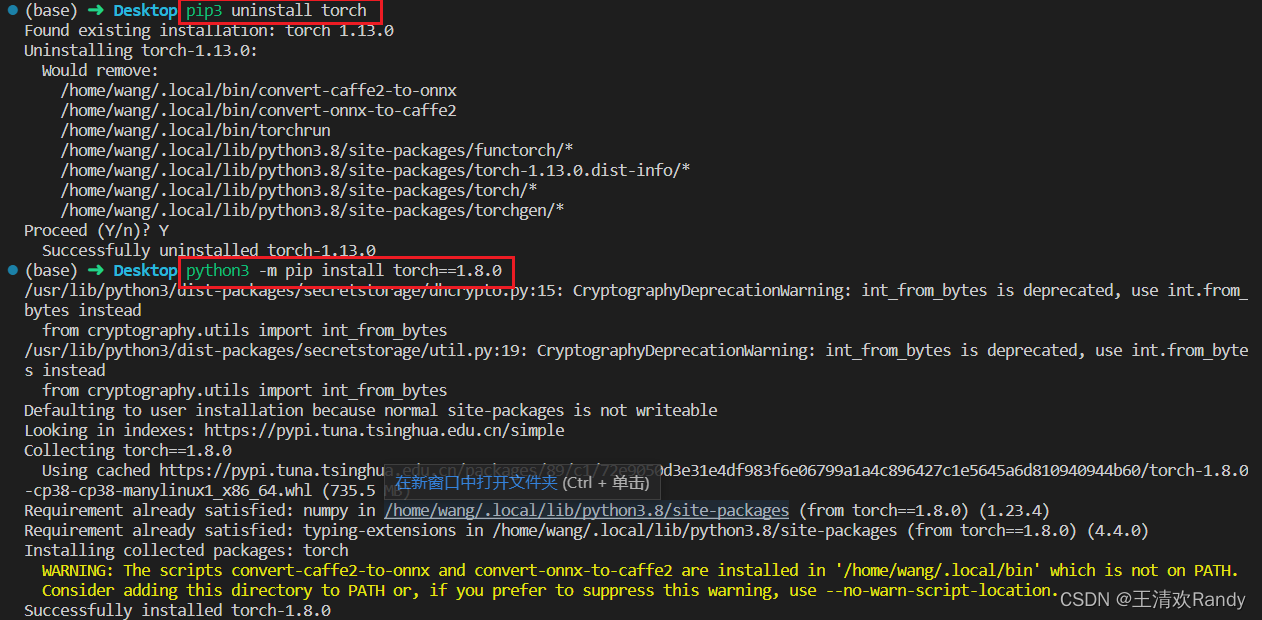Click the green arrow in the first prompt
1262x620 pixels.
95,11
